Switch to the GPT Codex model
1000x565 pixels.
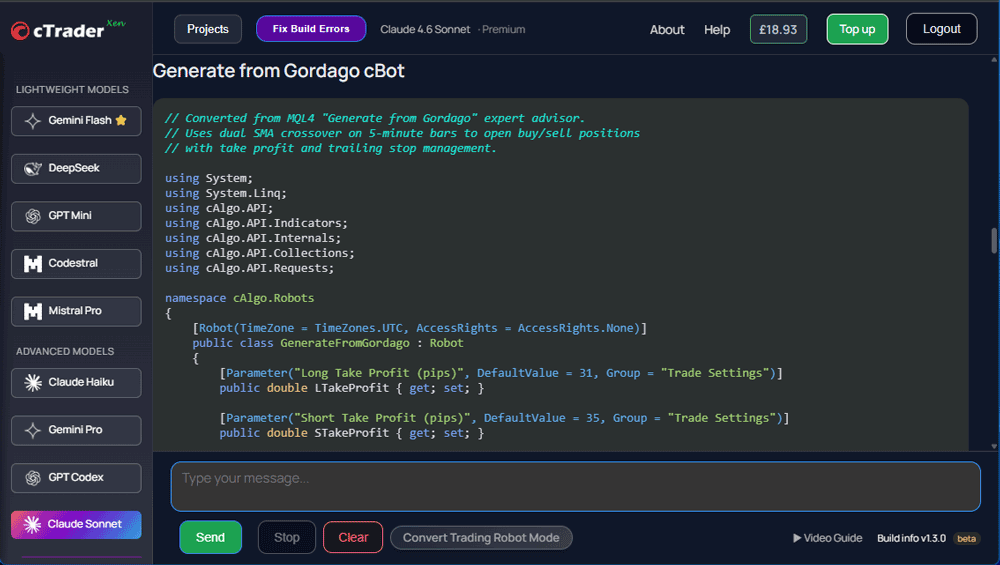pos(76,478)
